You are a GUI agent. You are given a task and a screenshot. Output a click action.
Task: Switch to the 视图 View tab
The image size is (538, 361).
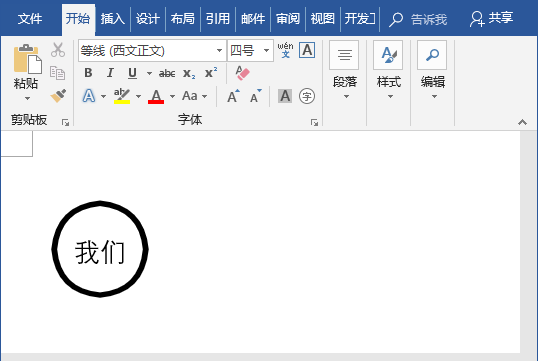tap(323, 19)
